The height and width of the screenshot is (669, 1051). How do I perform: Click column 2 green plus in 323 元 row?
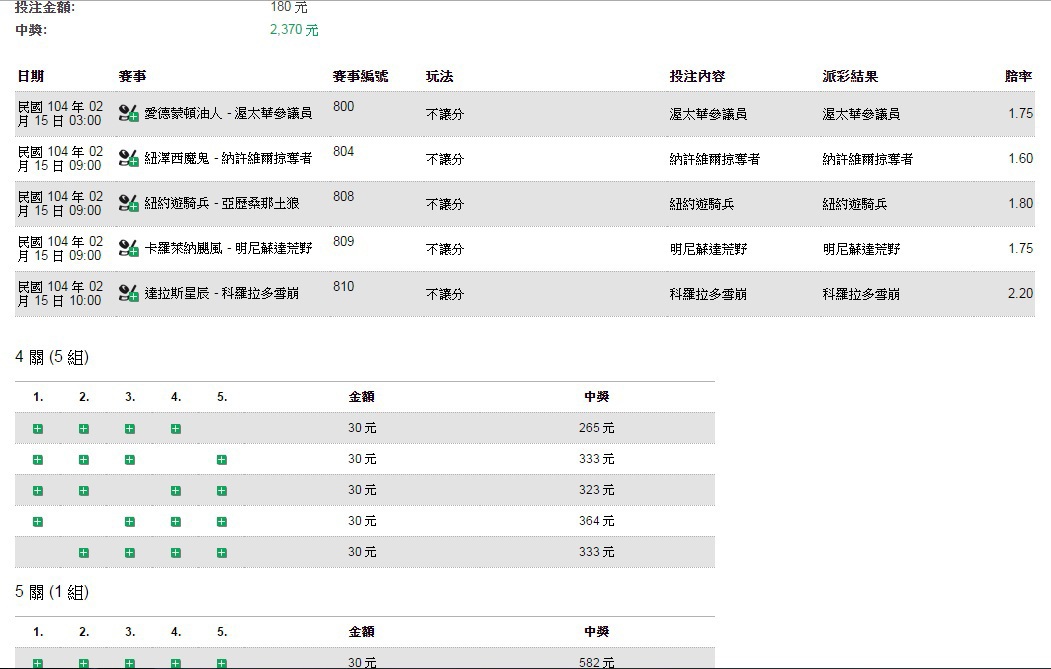click(x=84, y=491)
